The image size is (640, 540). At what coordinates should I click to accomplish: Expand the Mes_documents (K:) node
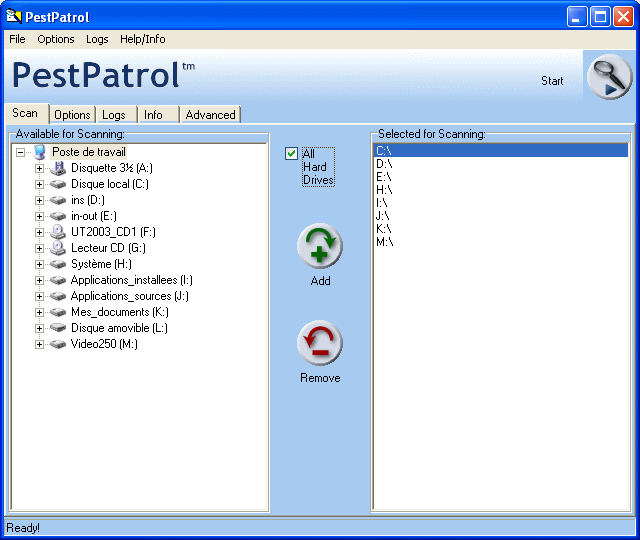click(39, 312)
